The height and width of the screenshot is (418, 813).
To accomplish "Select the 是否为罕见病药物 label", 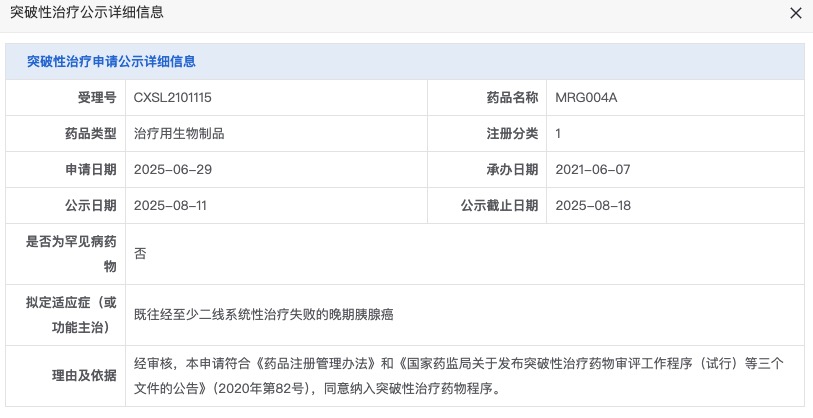I will click(x=71, y=254).
